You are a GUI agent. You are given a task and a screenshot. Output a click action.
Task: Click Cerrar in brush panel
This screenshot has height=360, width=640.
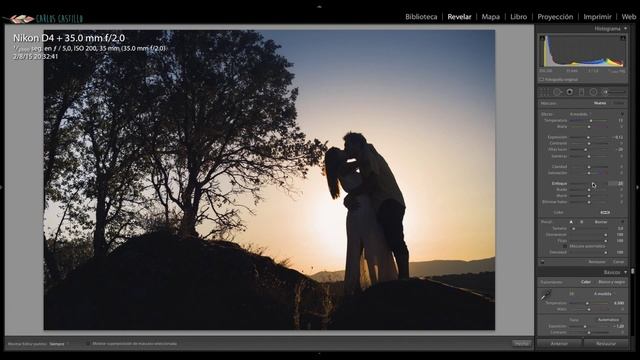pyautogui.click(x=618, y=262)
